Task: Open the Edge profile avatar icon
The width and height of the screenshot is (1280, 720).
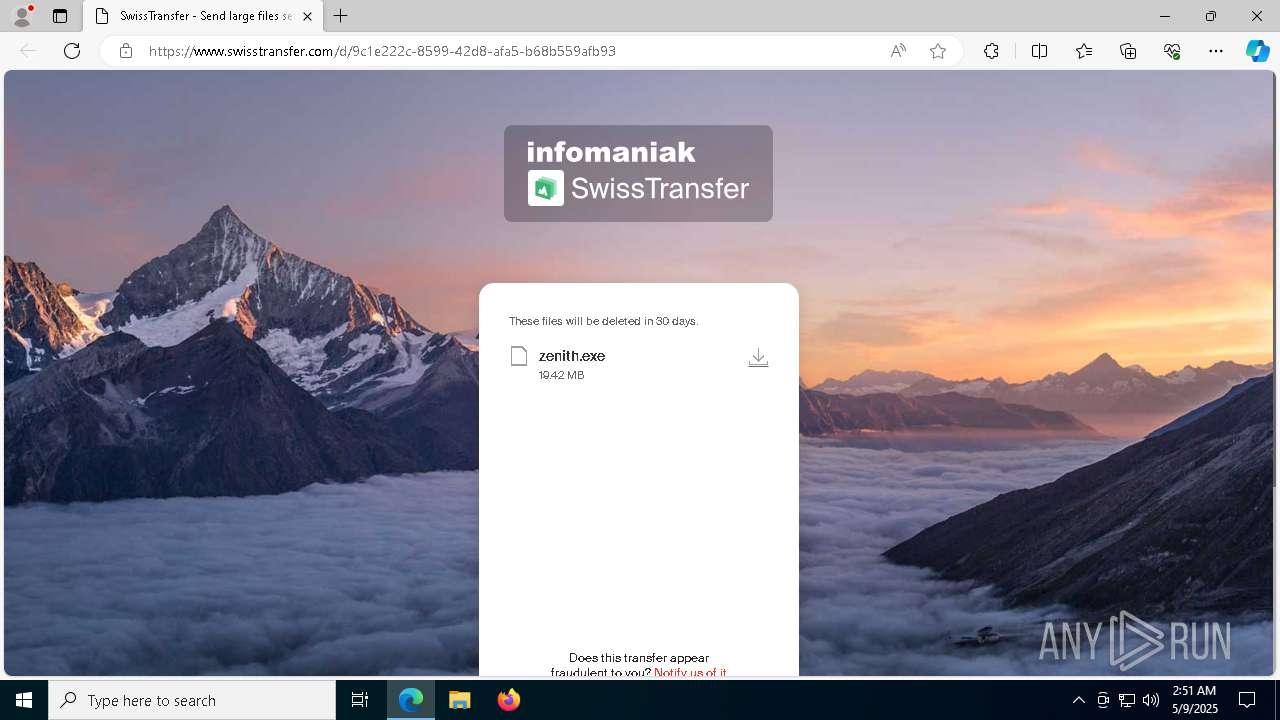Action: pos(21,16)
